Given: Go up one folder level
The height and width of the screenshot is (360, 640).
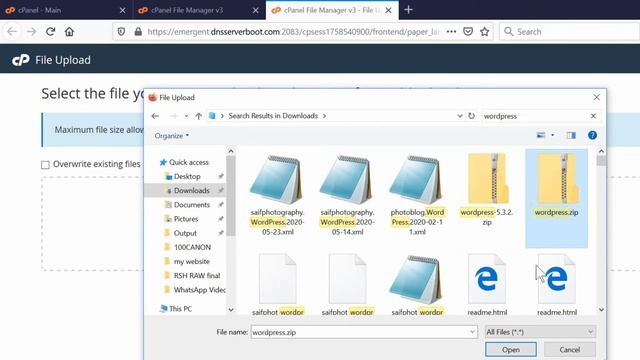Looking at the screenshot, I should pyautogui.click(x=198, y=116).
